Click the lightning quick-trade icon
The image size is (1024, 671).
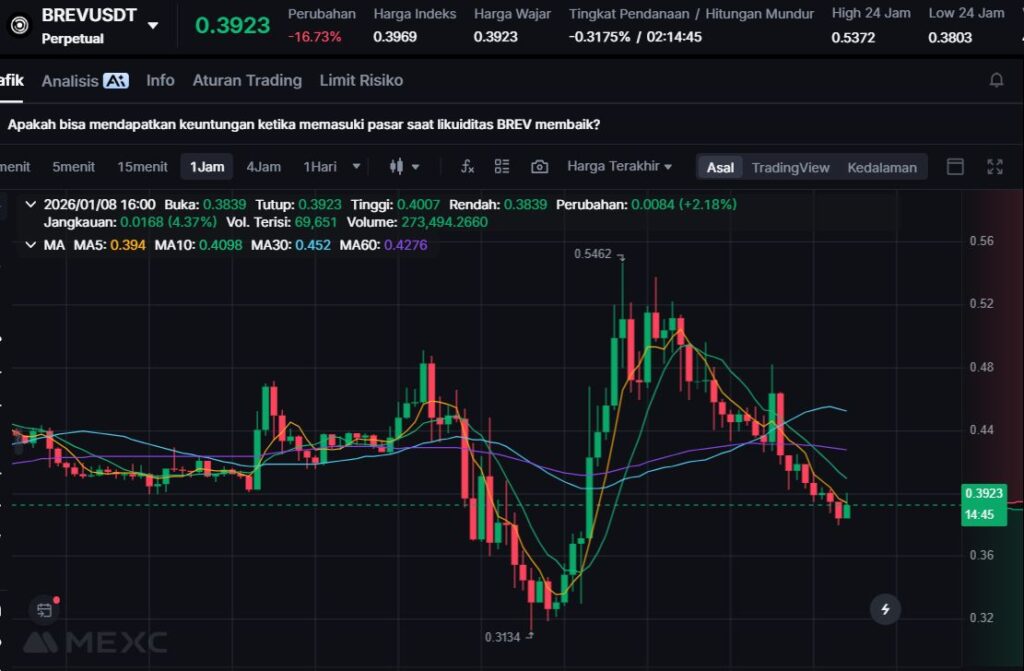(884, 608)
